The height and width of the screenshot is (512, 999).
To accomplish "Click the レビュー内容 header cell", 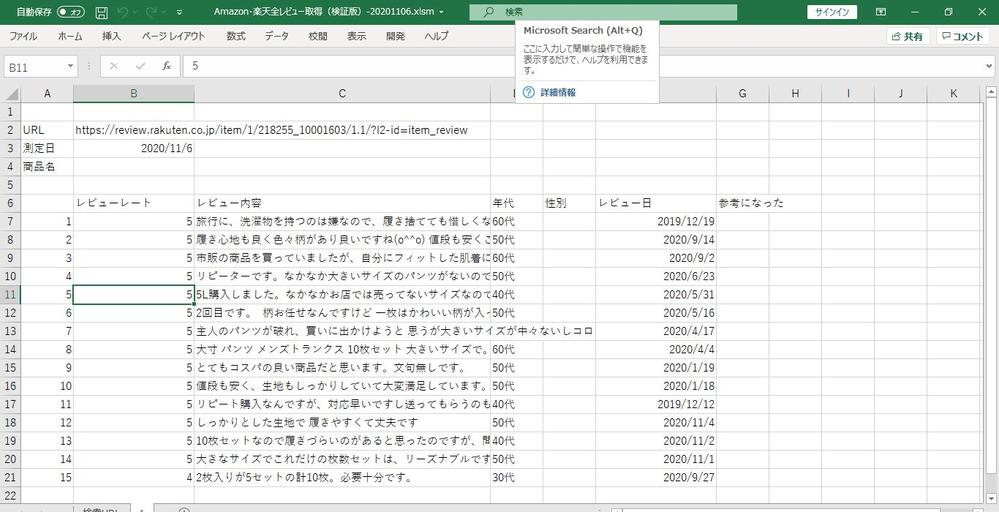I will (x=342, y=203).
